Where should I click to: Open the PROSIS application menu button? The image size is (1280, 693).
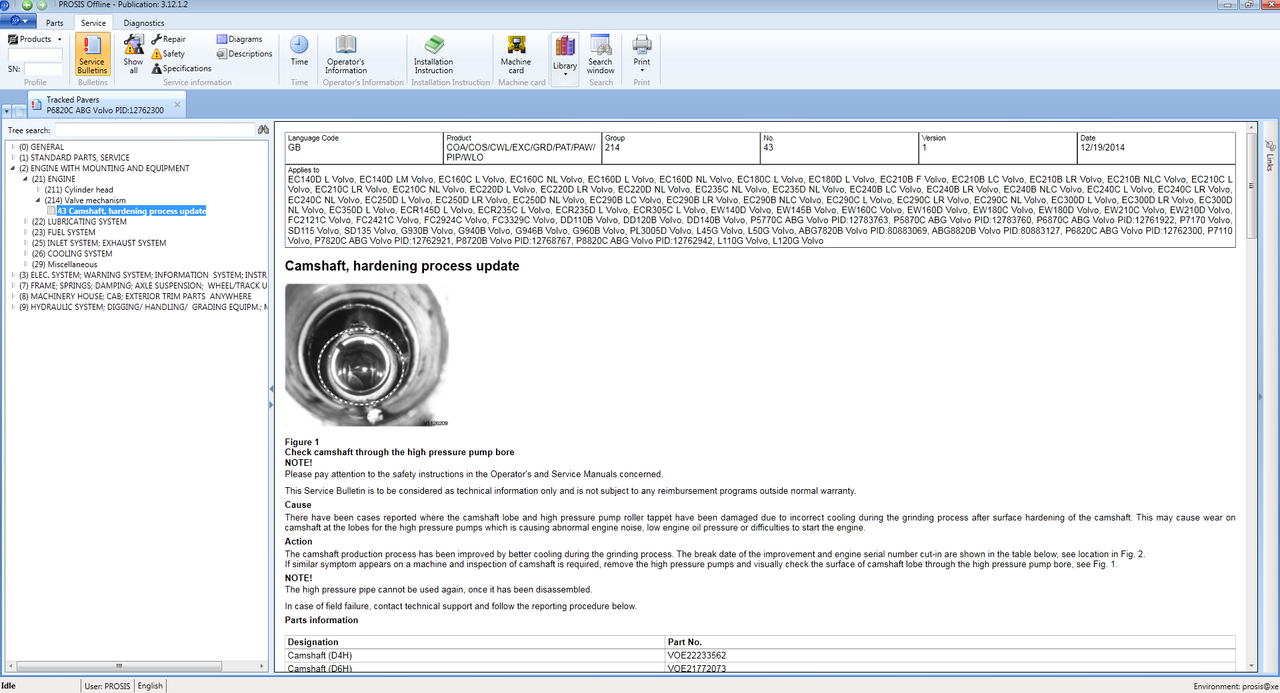click(x=17, y=21)
